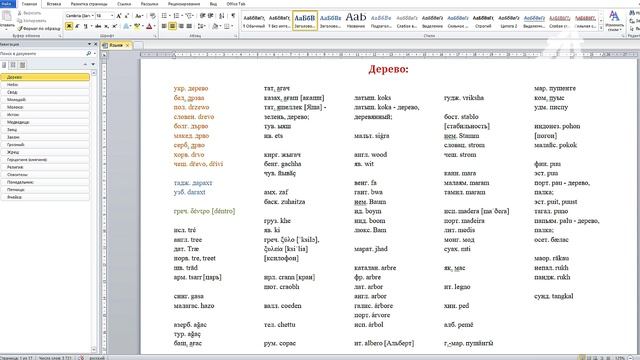Toggle Underline formatting button
Screen dimensions: 640x360
click(85, 26)
